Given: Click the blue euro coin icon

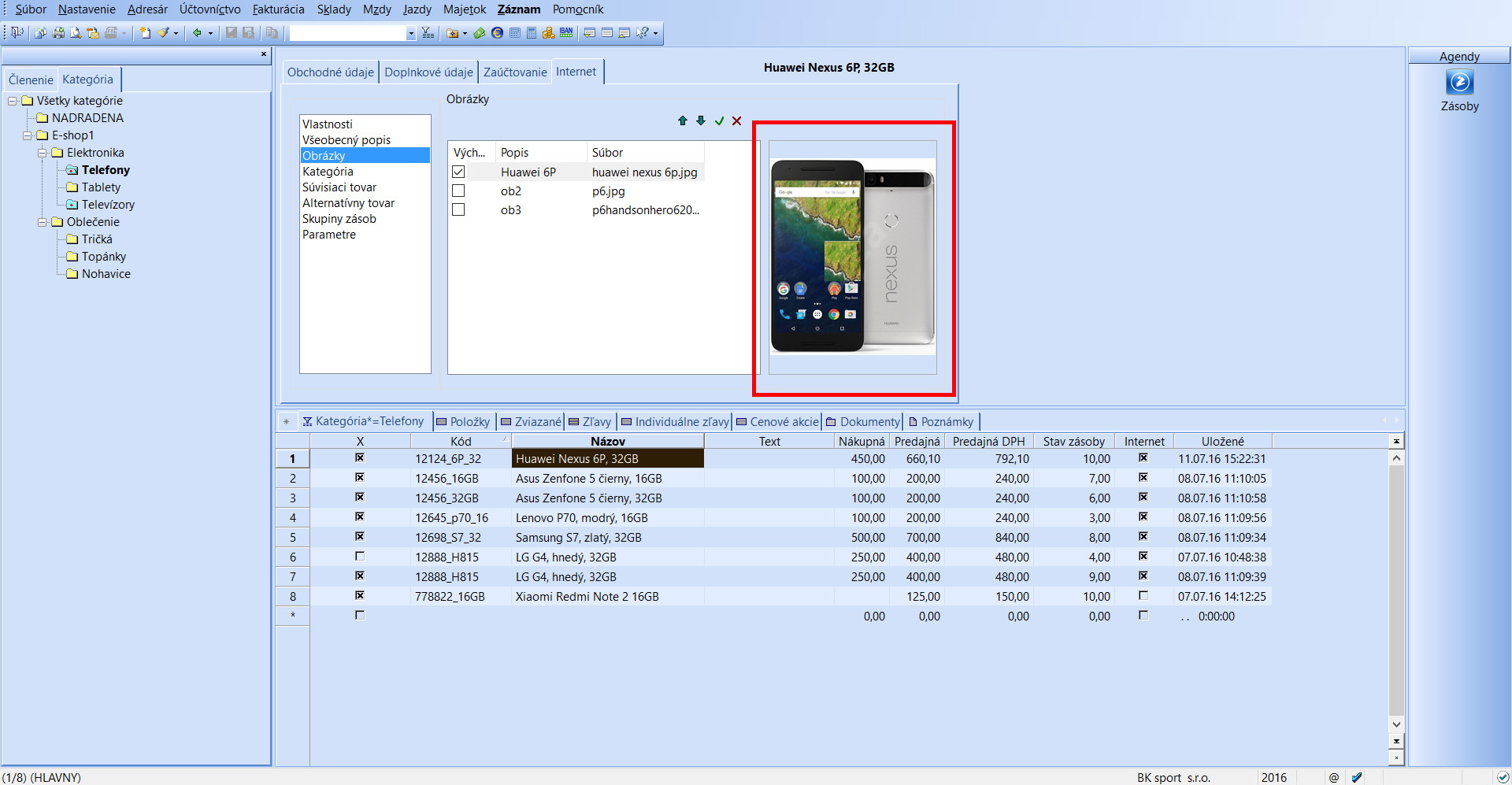Looking at the screenshot, I should click(x=497, y=32).
